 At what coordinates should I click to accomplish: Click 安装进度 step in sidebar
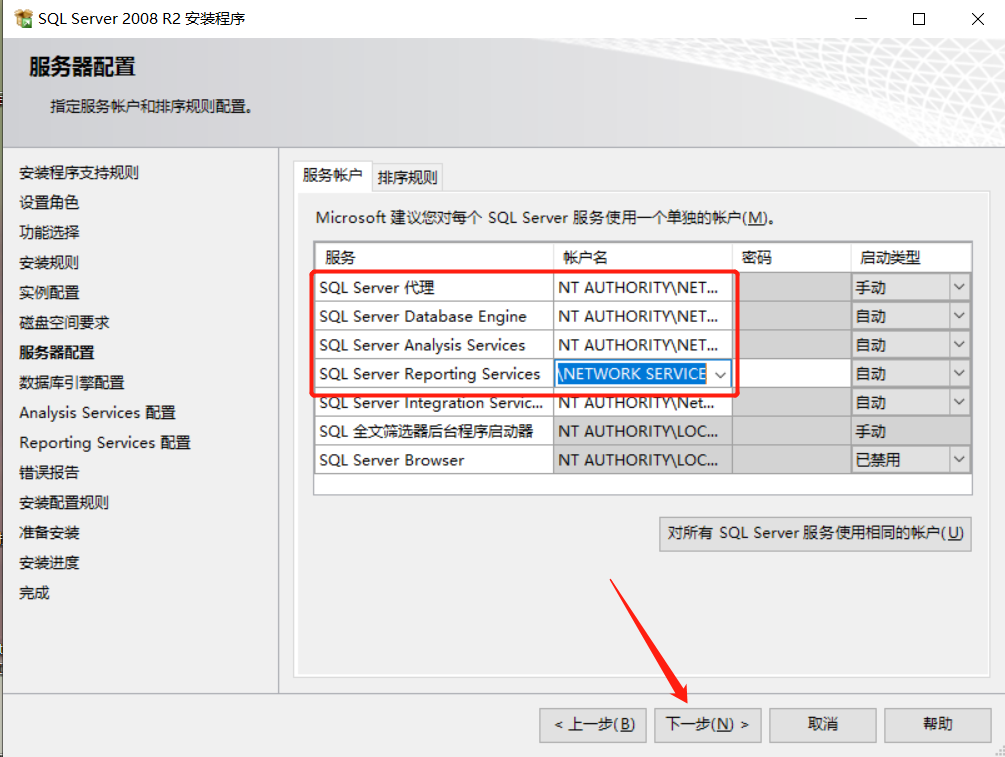click(49, 563)
